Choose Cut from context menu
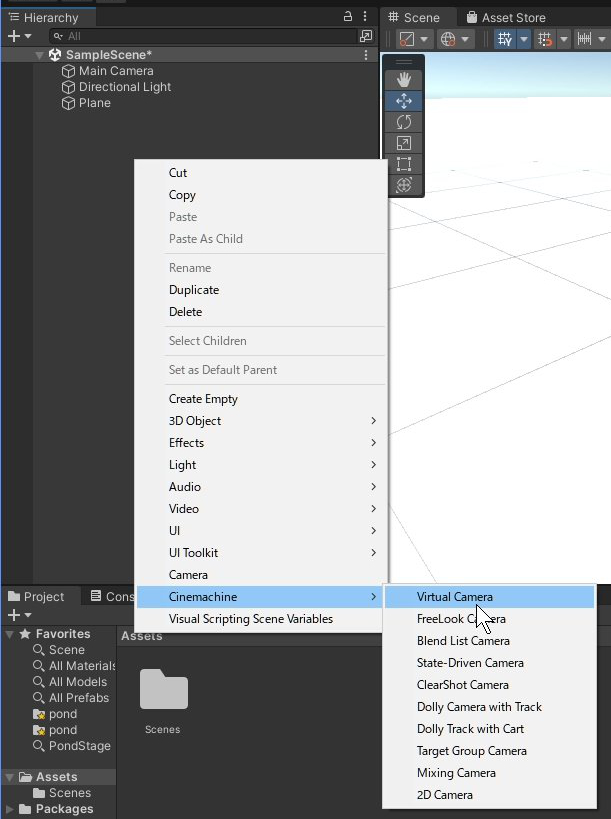Viewport: 611px width, 819px height. pos(261,173)
